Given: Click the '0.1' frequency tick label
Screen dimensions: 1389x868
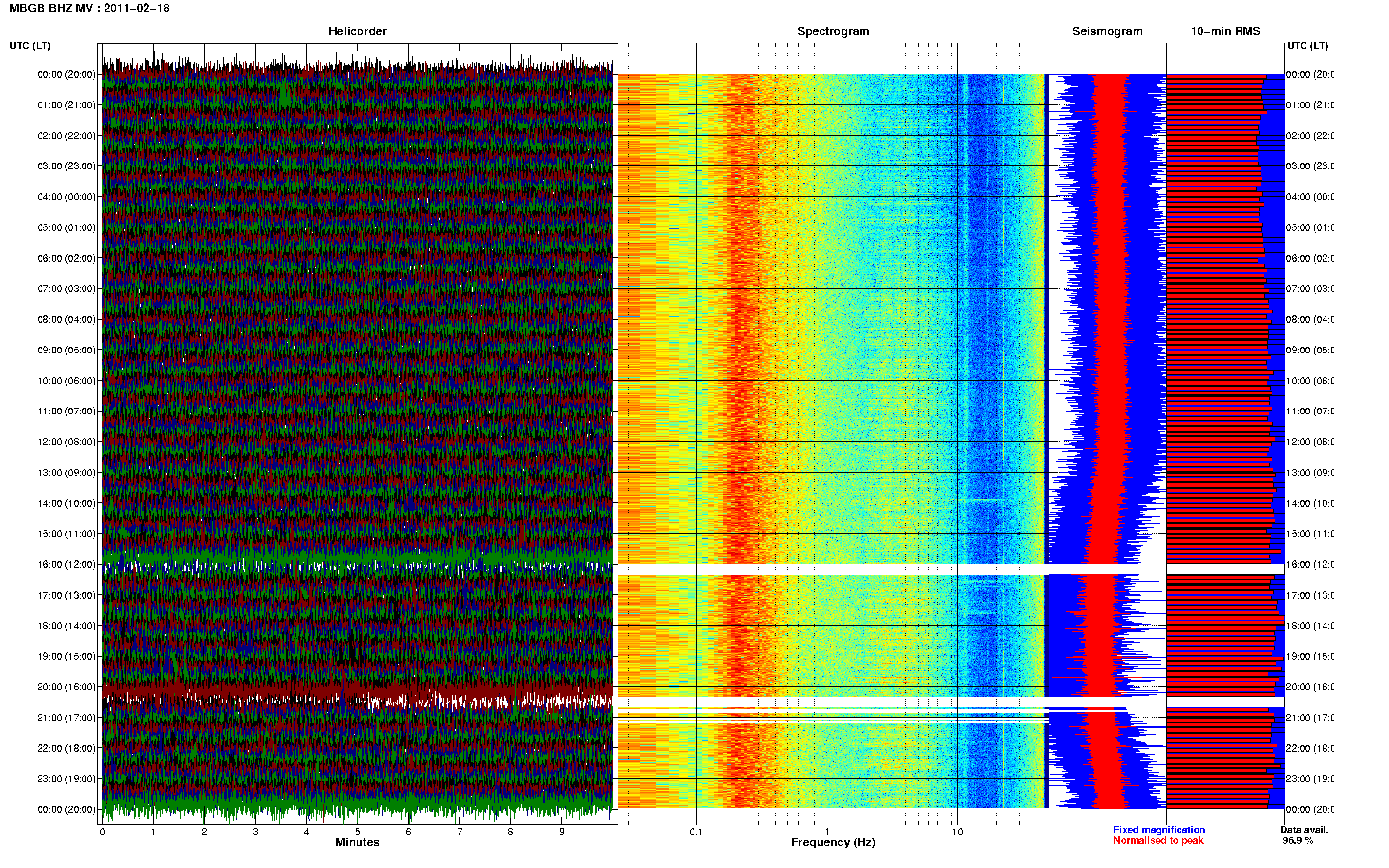Looking at the screenshot, I should click(696, 832).
